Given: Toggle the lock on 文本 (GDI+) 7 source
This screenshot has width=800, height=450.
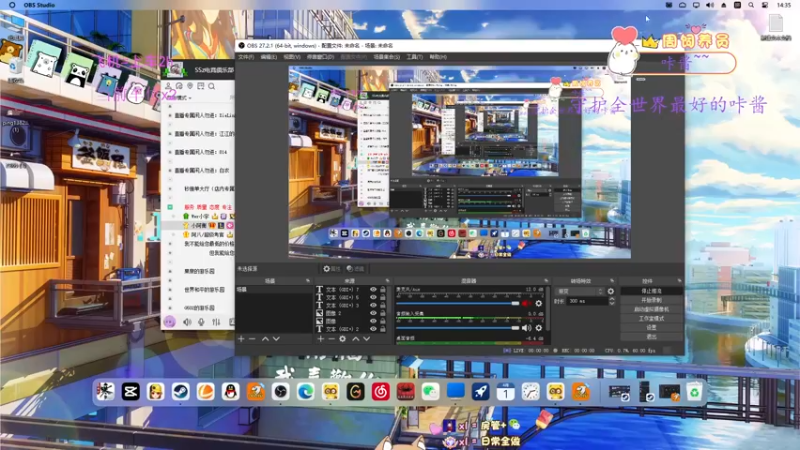Looking at the screenshot, I should [x=383, y=289].
